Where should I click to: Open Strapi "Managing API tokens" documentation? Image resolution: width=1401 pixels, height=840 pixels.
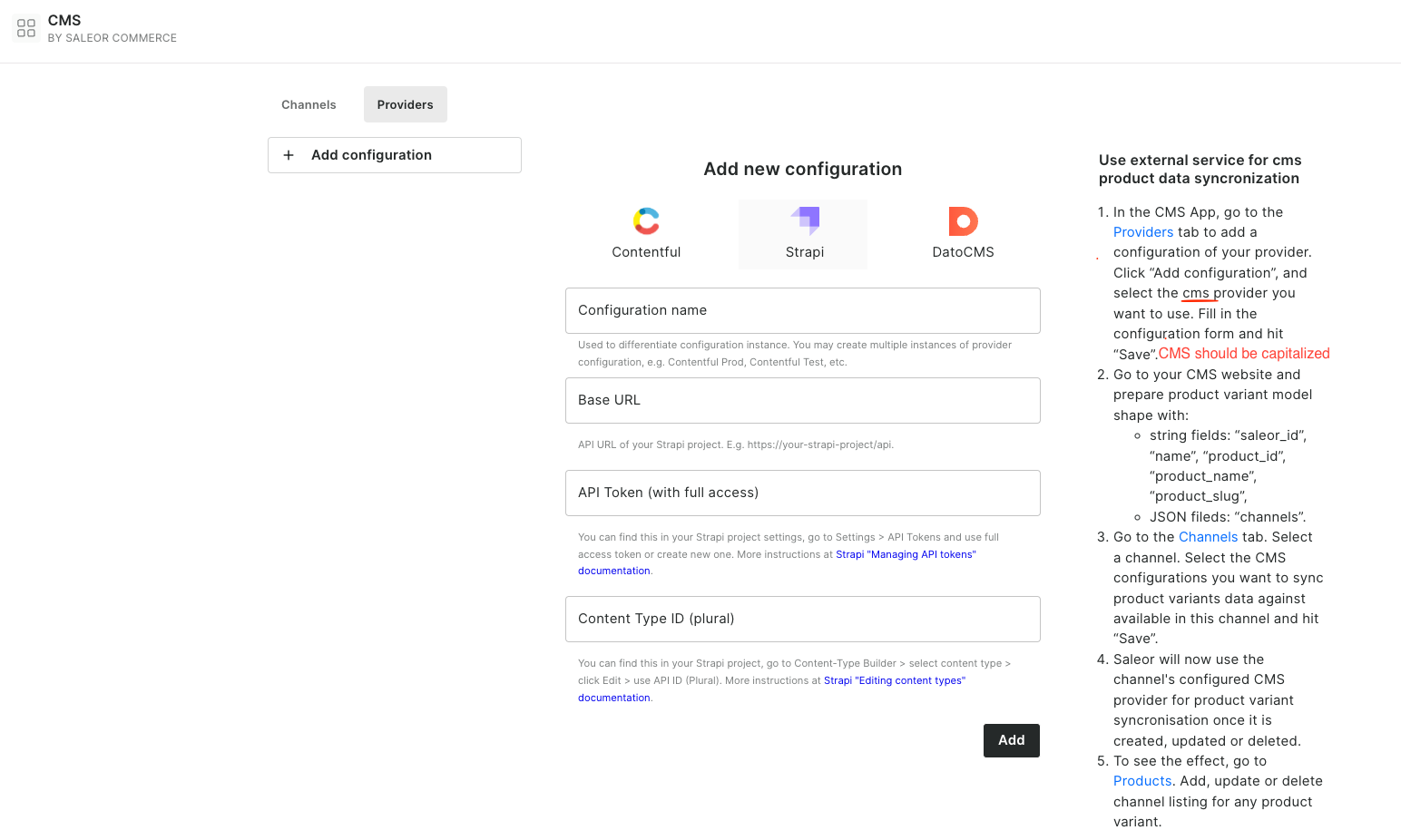click(905, 553)
